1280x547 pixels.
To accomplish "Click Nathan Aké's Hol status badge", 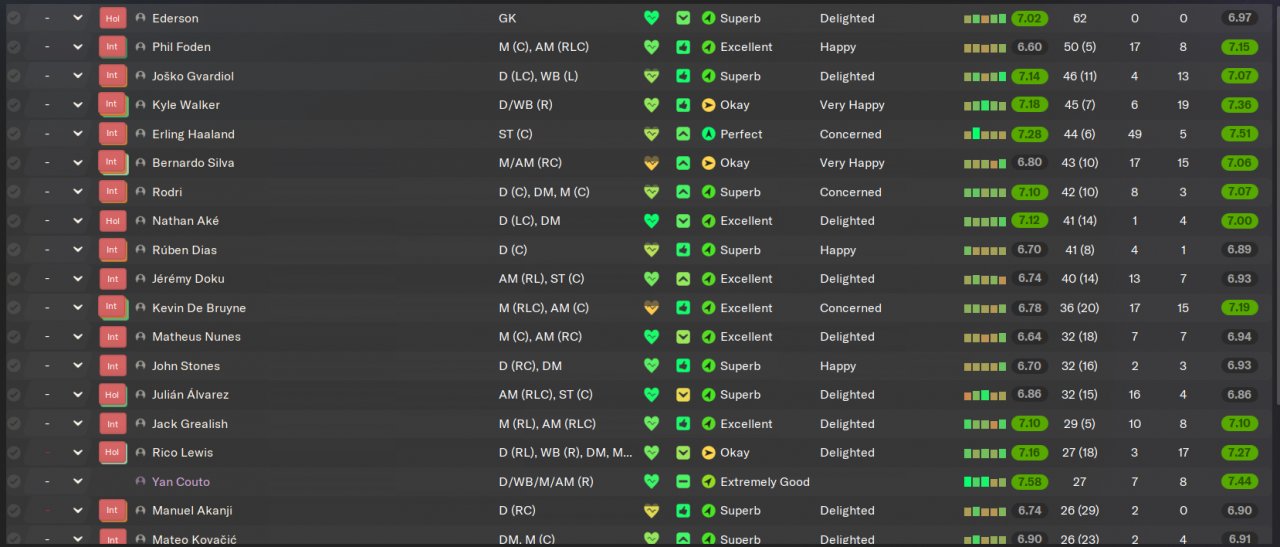I will tap(112, 221).
